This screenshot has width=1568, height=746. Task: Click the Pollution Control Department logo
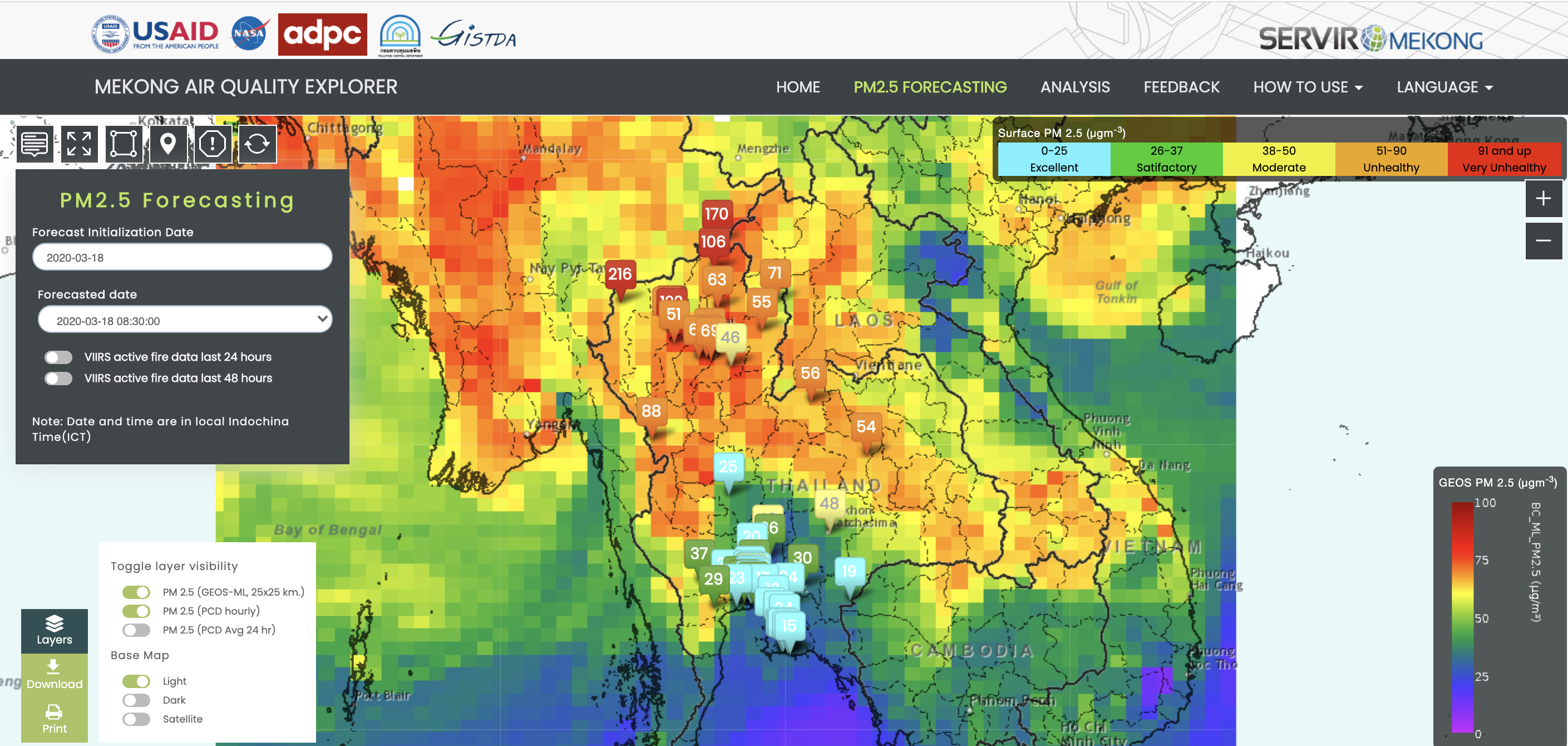pos(400,35)
